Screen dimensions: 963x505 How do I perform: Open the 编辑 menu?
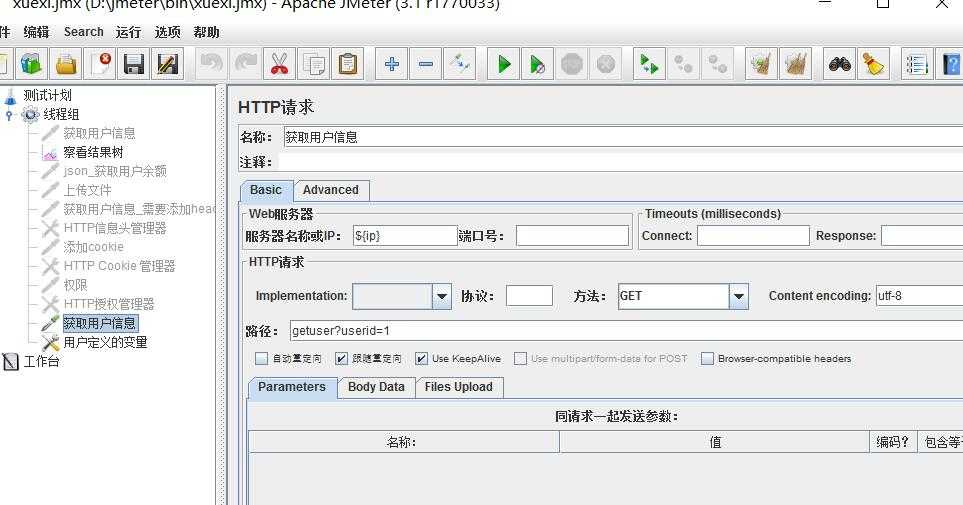click(x=36, y=32)
